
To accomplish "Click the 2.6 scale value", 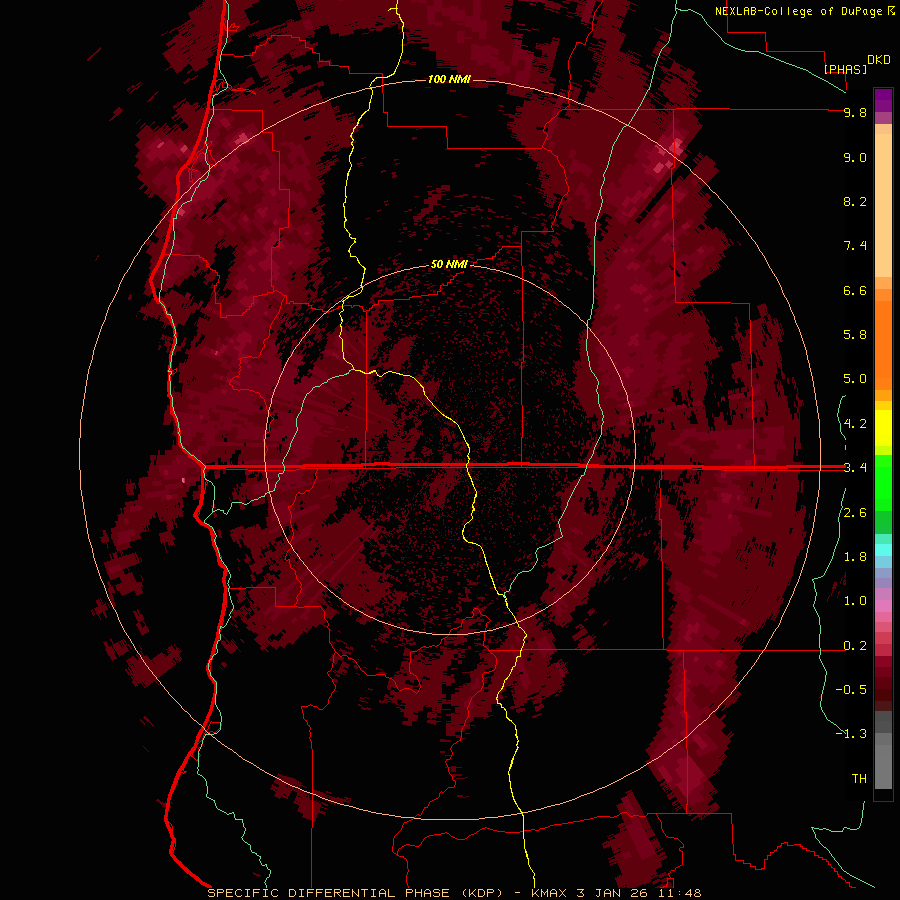I will tap(855, 513).
